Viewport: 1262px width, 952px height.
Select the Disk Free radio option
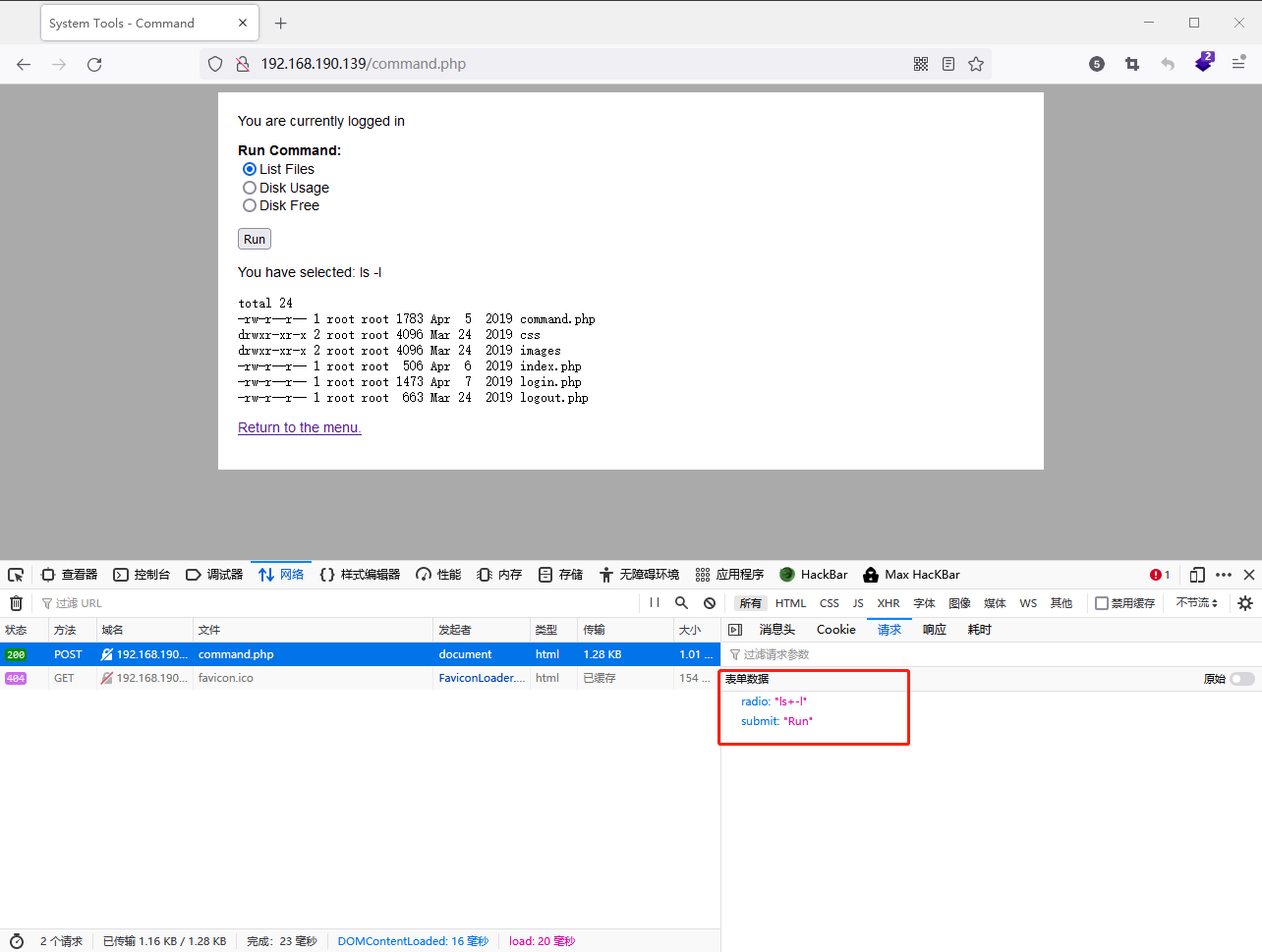pos(250,205)
